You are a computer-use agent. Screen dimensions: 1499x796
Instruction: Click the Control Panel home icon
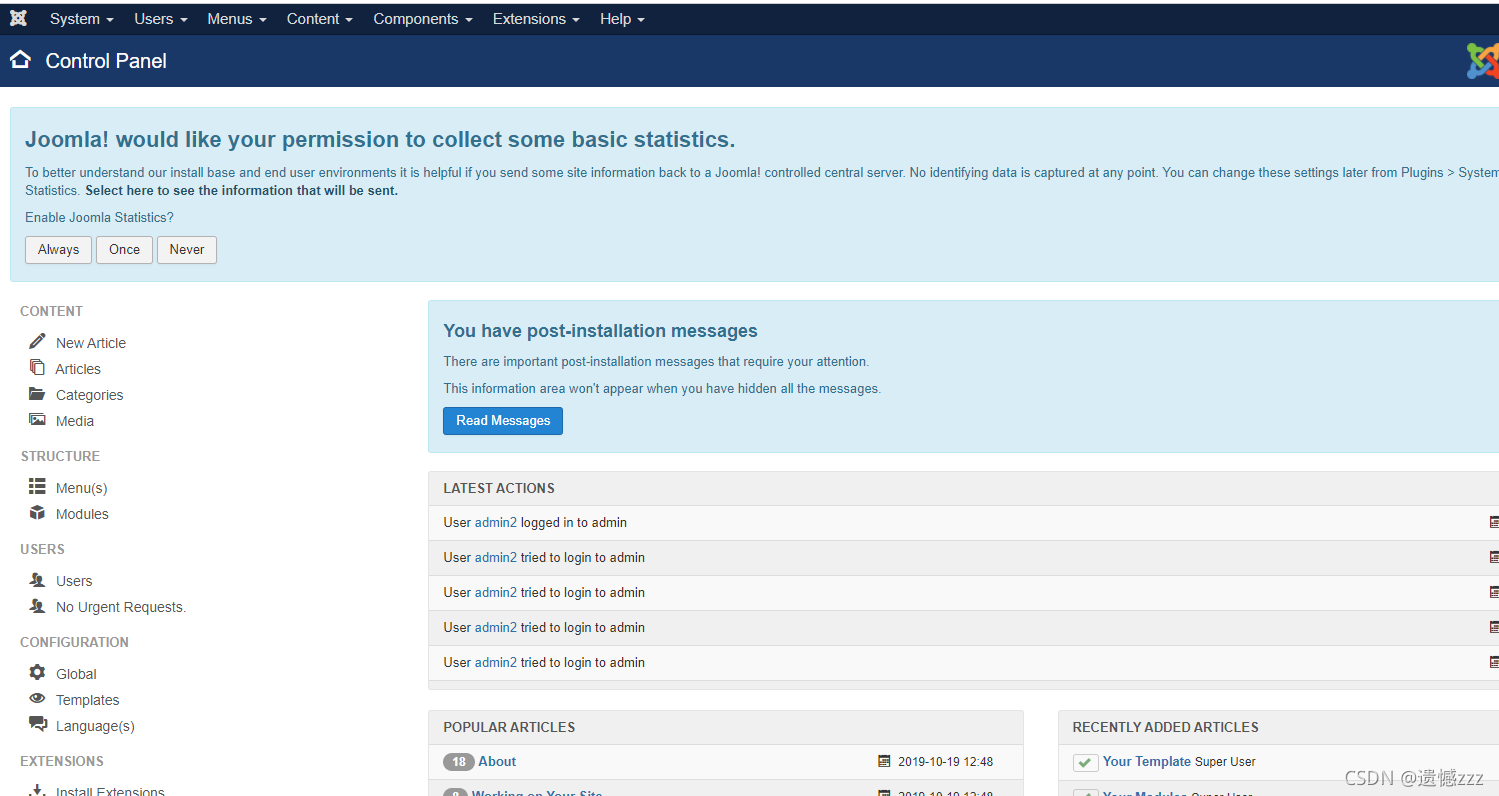click(20, 60)
